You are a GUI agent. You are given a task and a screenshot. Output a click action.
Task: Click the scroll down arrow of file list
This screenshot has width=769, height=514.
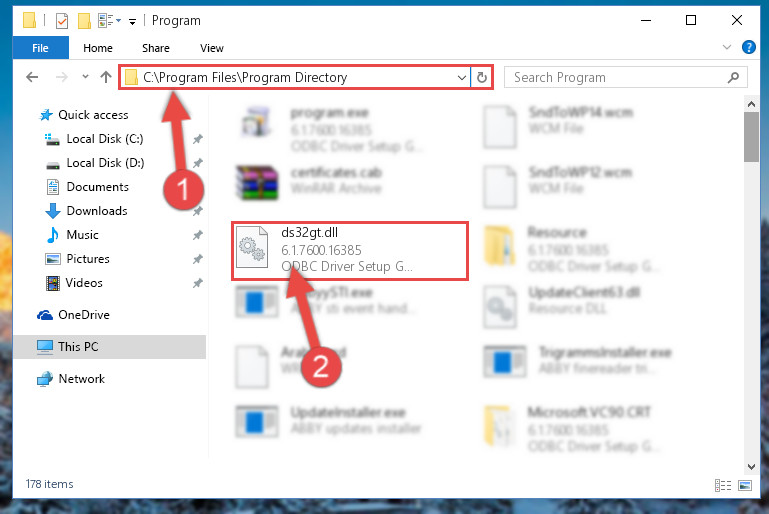click(751, 466)
